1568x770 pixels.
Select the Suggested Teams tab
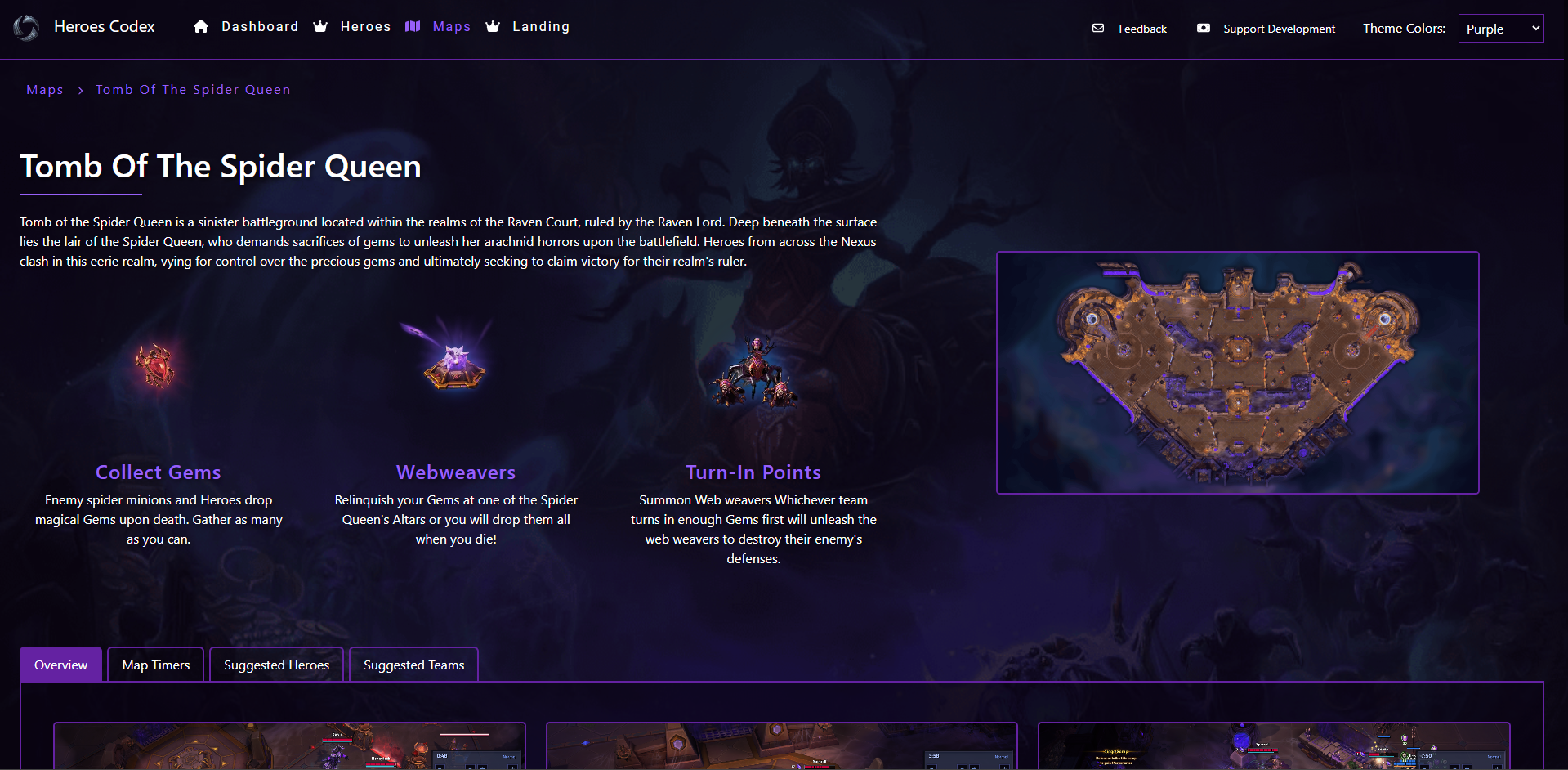pos(414,665)
